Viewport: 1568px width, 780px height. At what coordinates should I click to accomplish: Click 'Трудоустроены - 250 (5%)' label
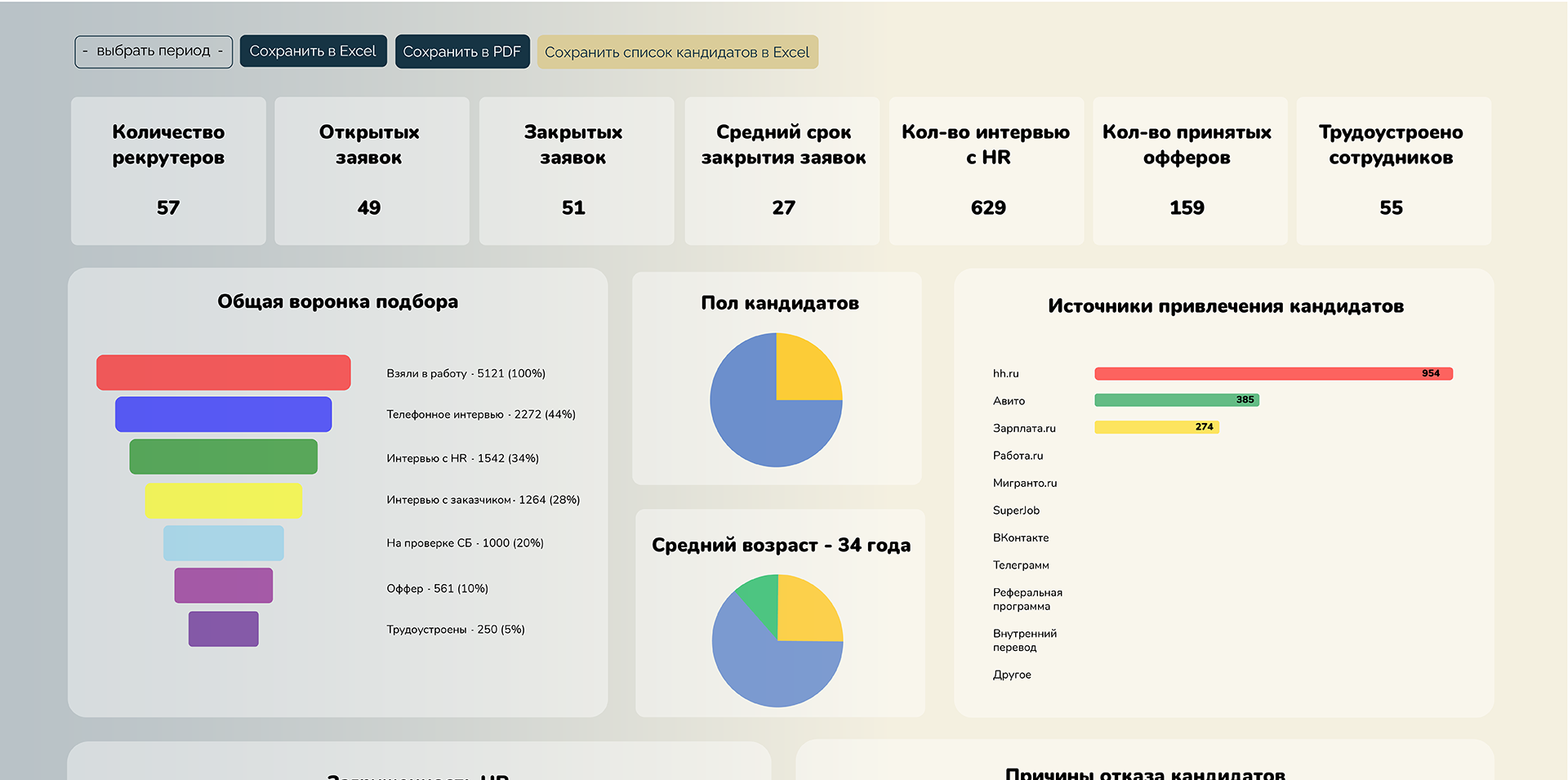[x=455, y=630]
